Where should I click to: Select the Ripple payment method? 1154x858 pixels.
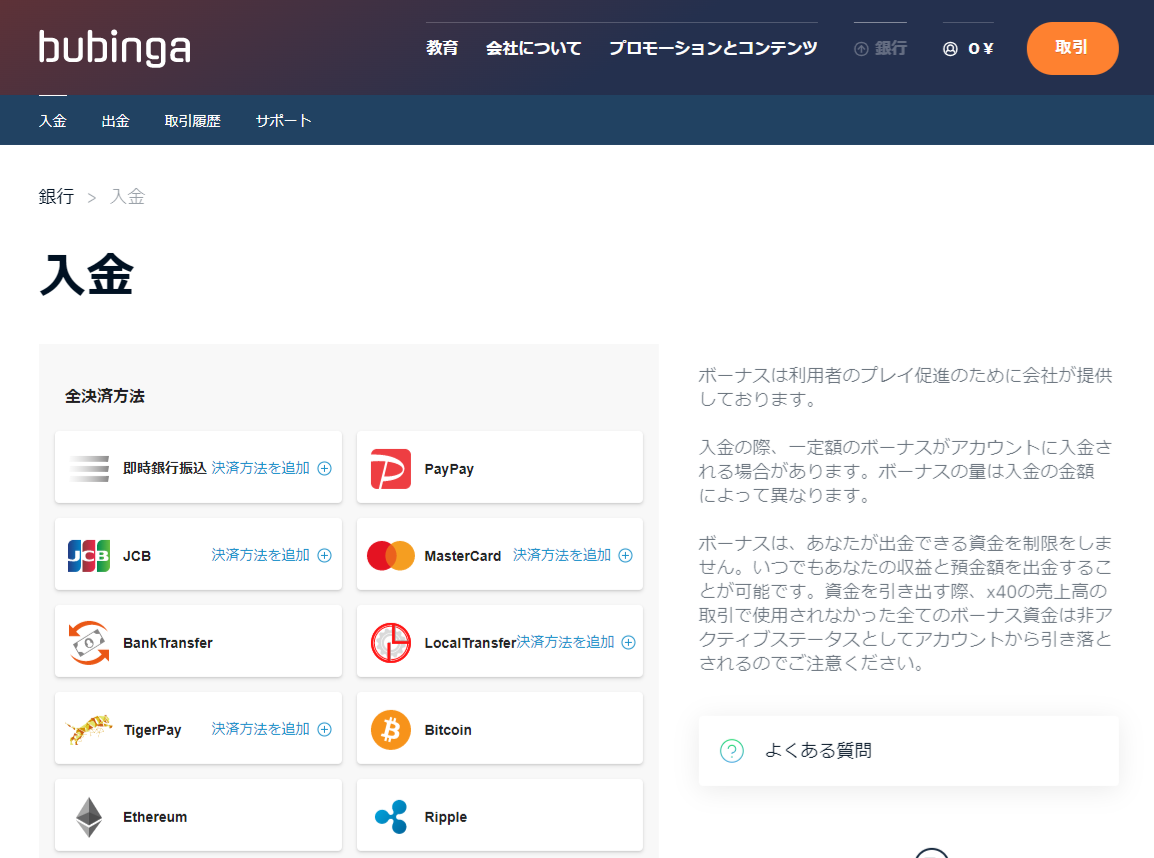pos(500,815)
